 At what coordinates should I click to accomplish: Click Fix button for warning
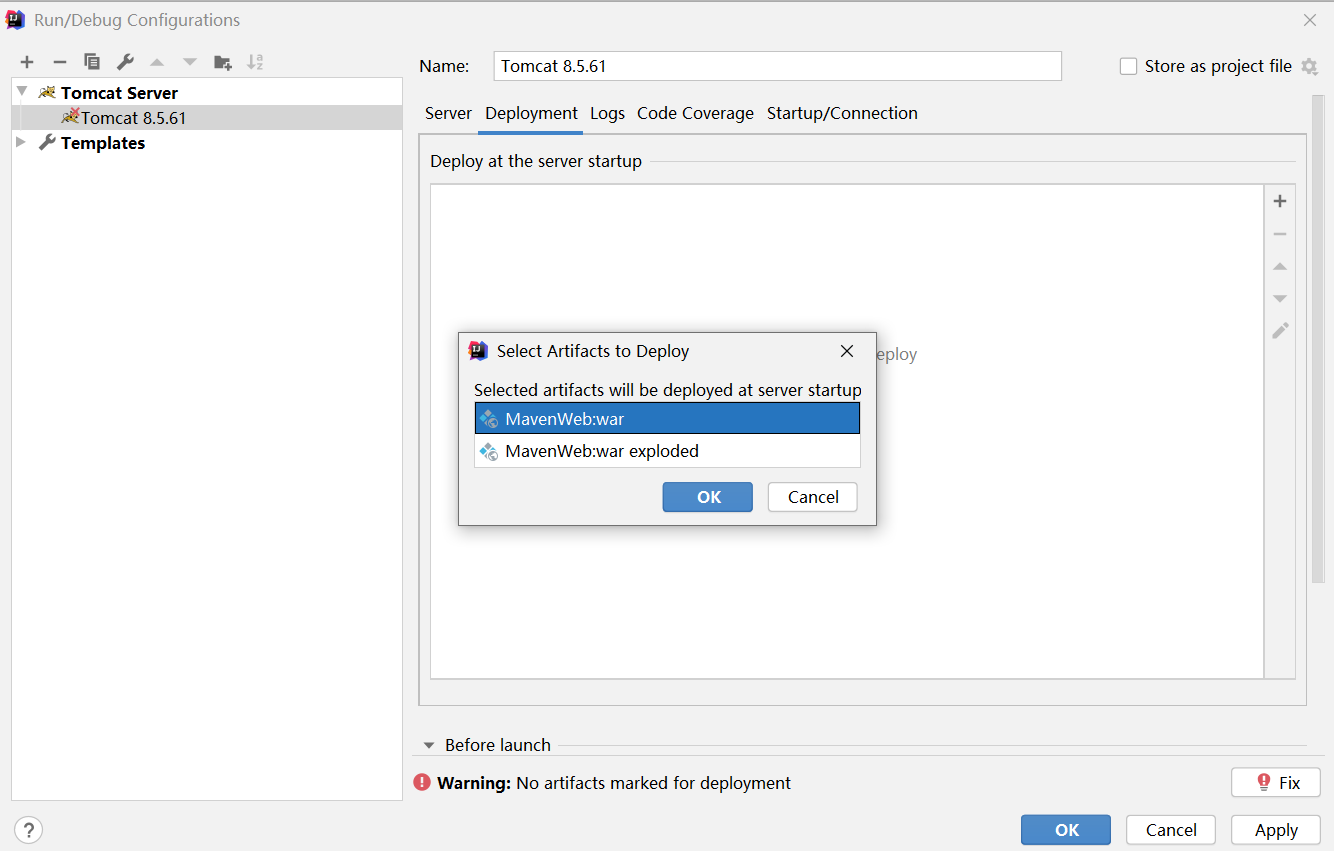tap(1276, 783)
